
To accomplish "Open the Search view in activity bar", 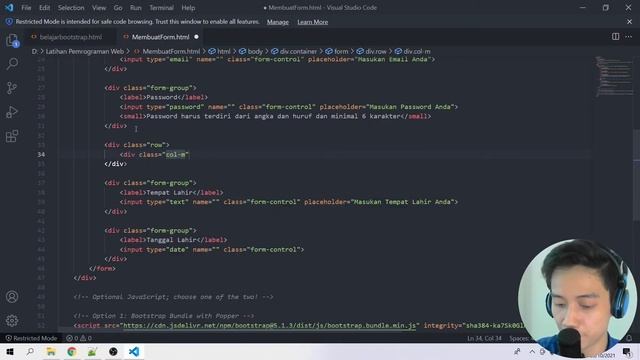I will click(x=12, y=64).
